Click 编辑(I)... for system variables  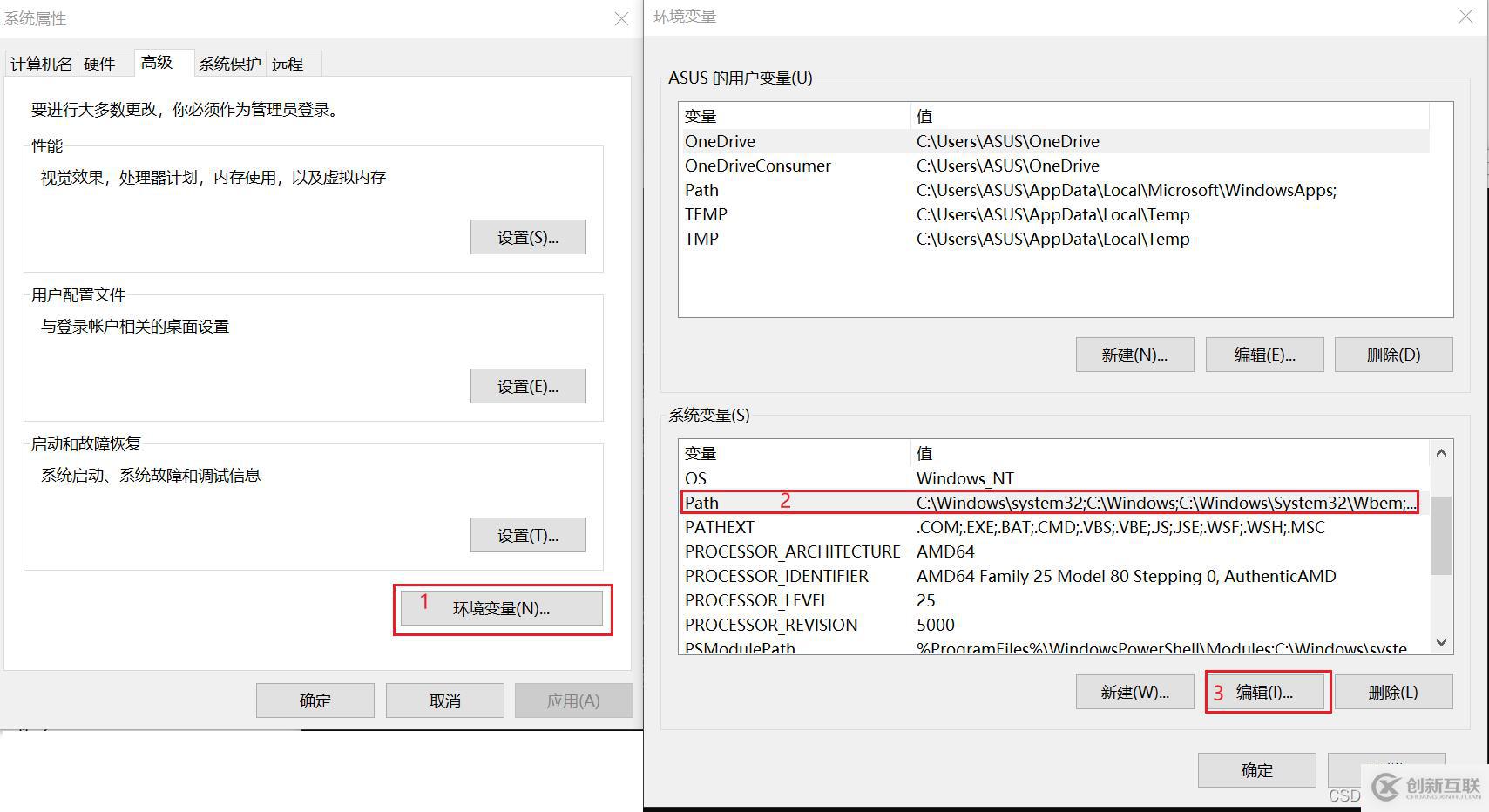click(x=1265, y=692)
